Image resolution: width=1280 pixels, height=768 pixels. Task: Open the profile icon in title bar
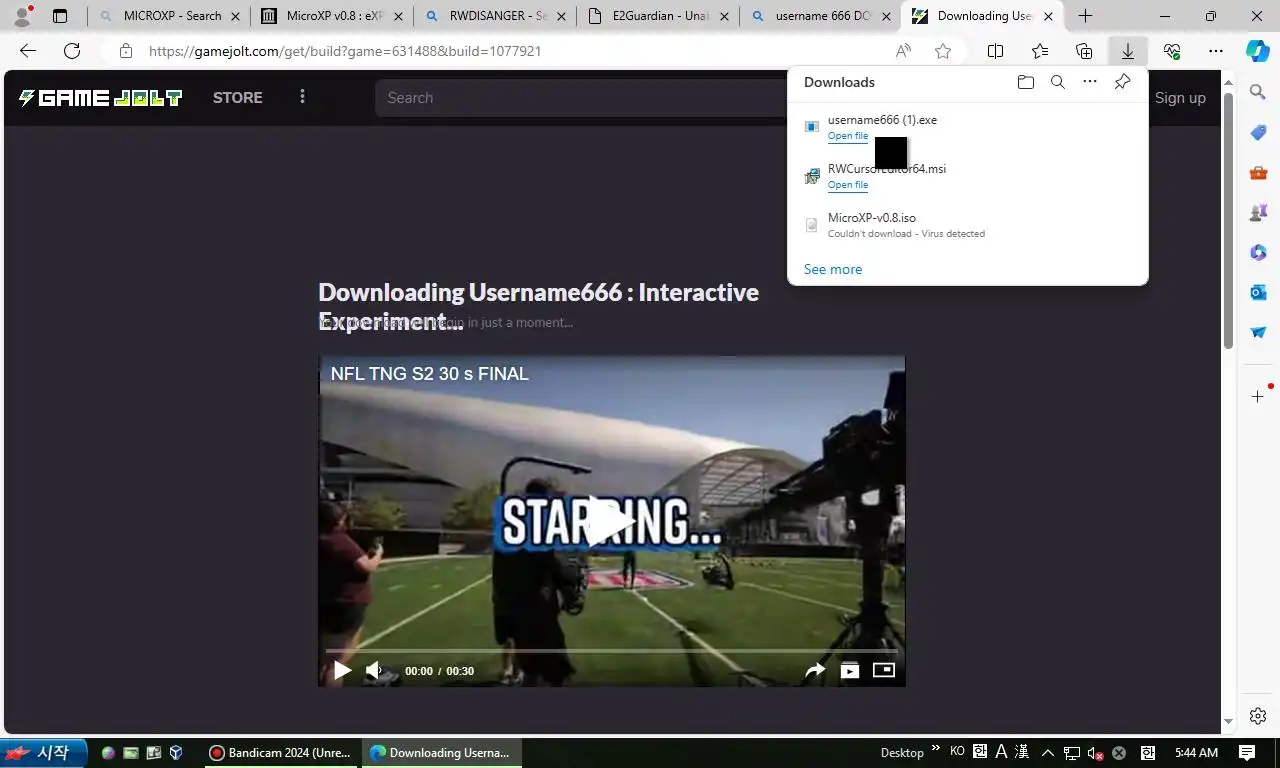(22, 16)
